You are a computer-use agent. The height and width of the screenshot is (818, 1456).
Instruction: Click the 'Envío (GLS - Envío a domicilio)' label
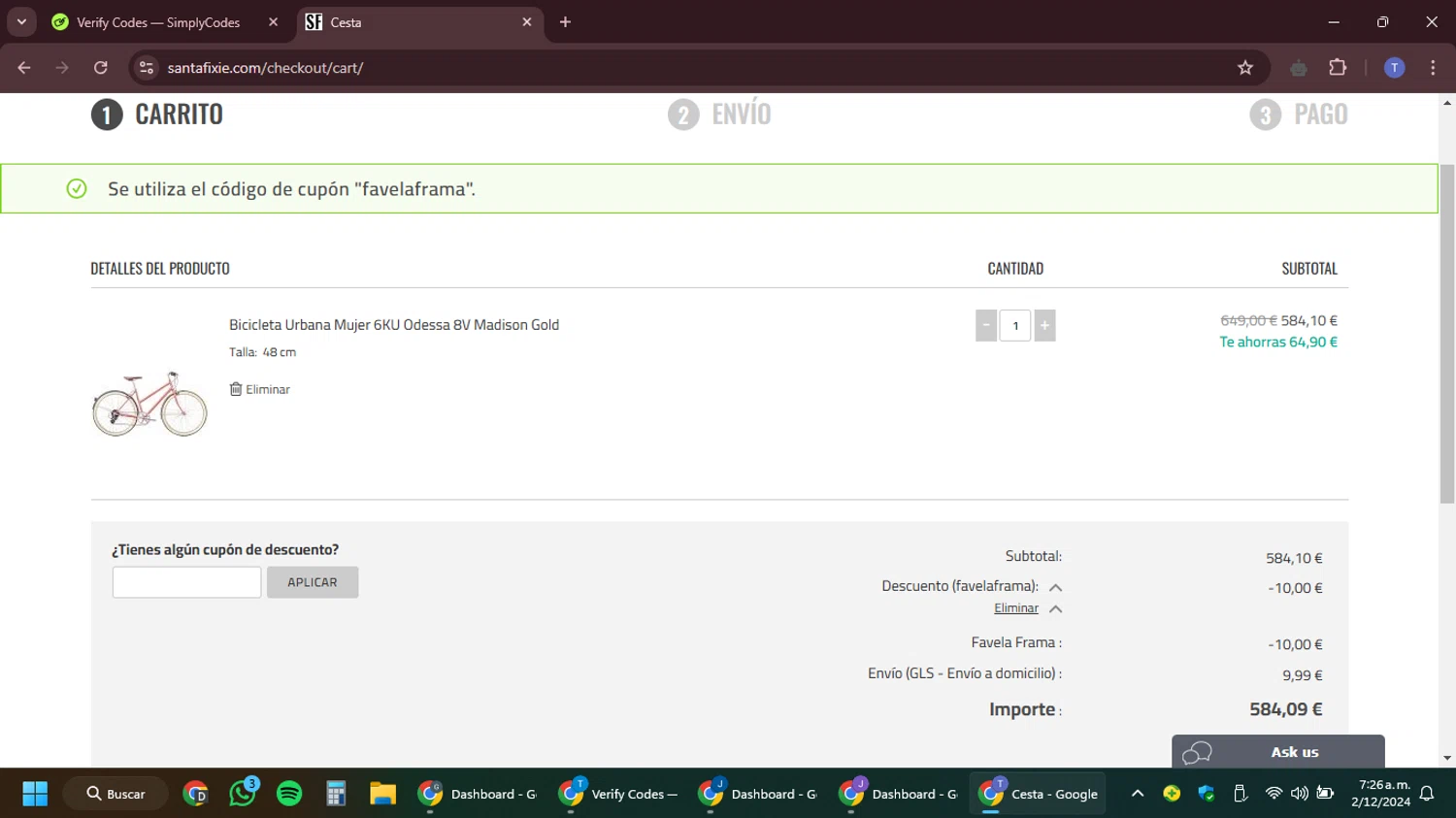pos(965,673)
